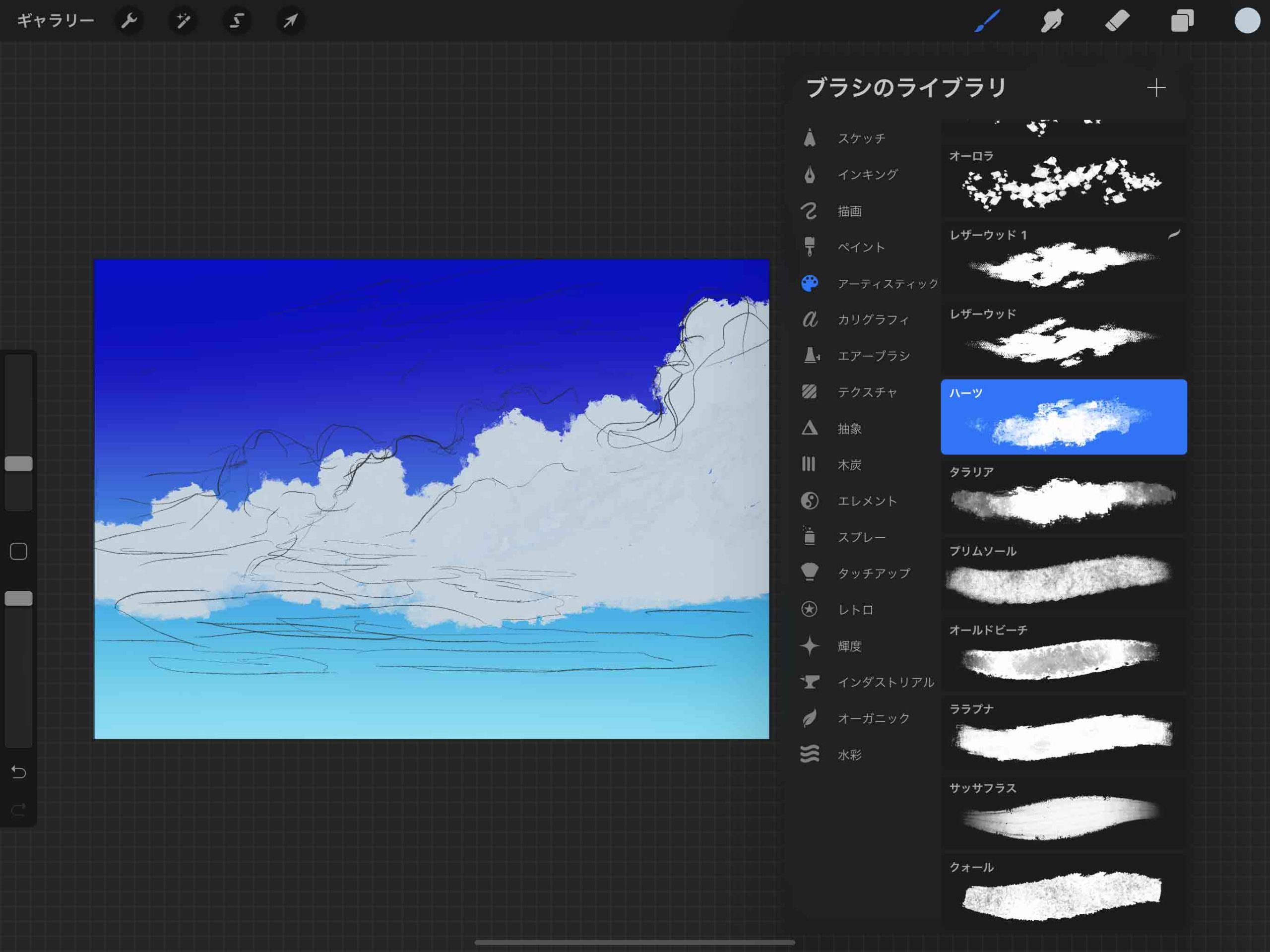Return to ギャラリー gallery
Viewport: 1270px width, 952px height.
point(56,21)
